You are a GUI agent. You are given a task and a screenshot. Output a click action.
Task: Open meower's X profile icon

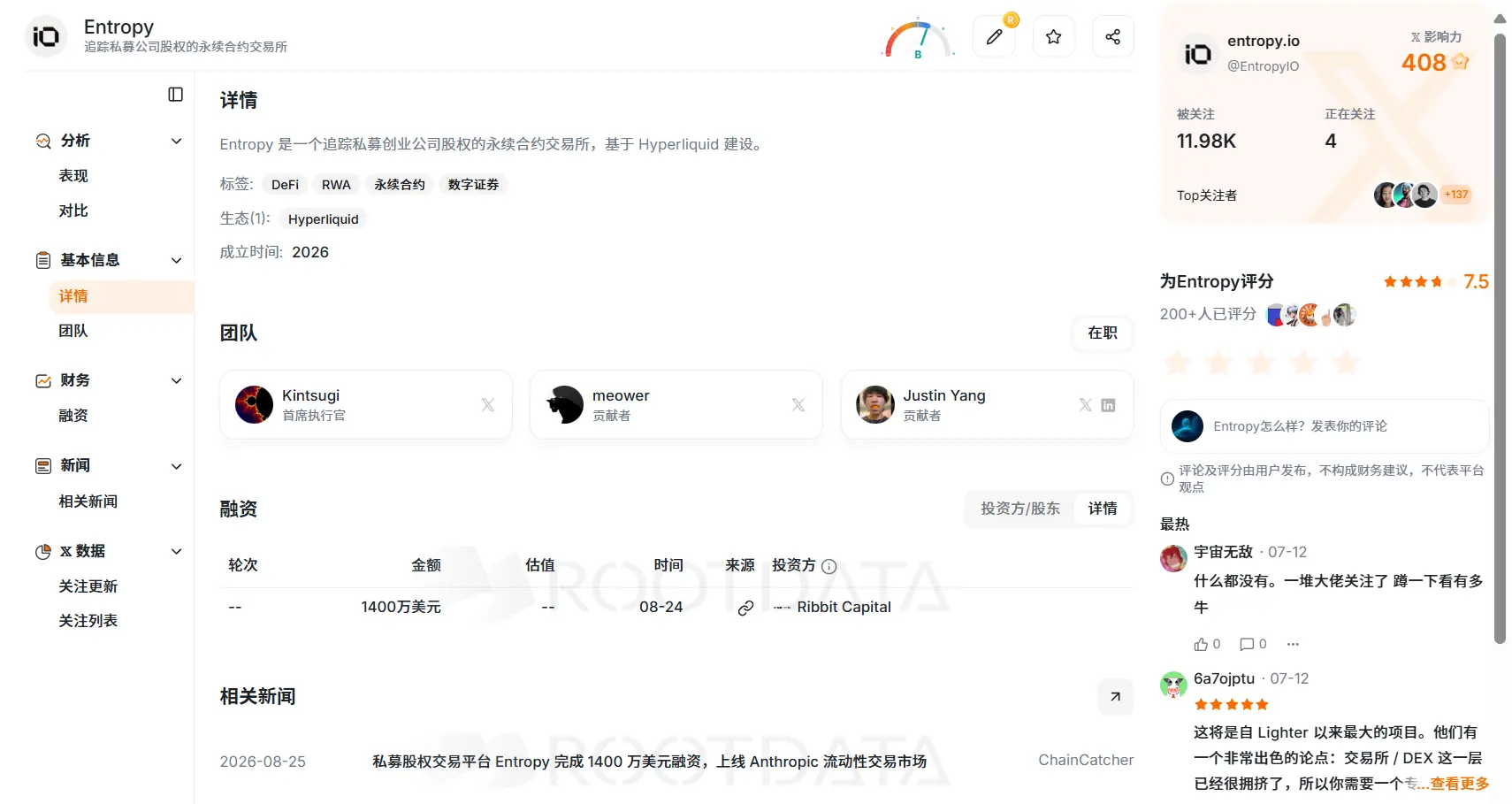tap(798, 405)
